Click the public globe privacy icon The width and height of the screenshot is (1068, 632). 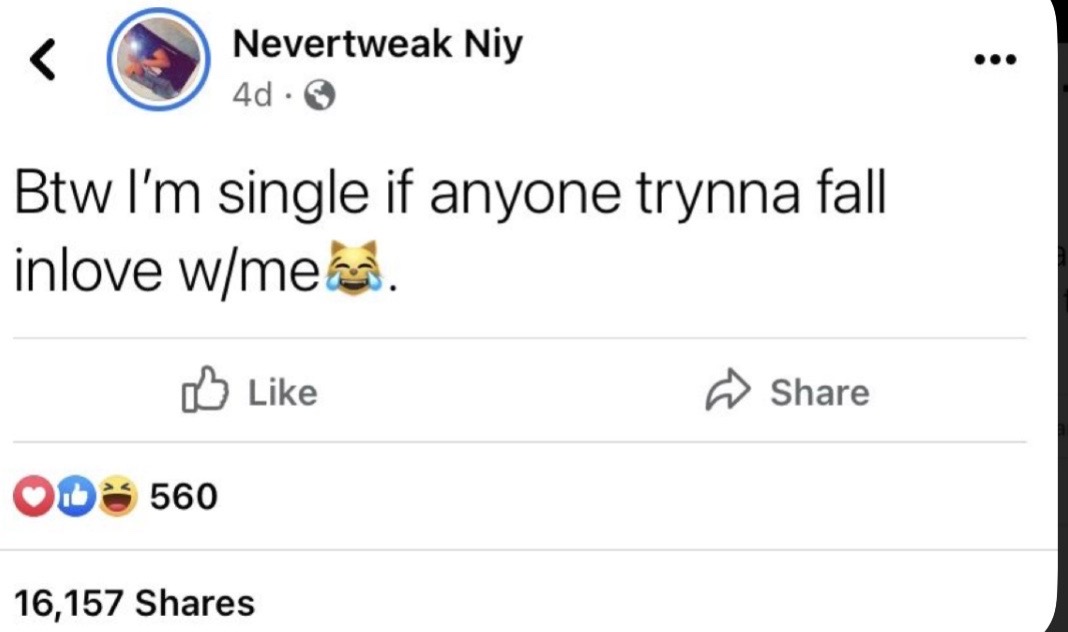point(319,95)
